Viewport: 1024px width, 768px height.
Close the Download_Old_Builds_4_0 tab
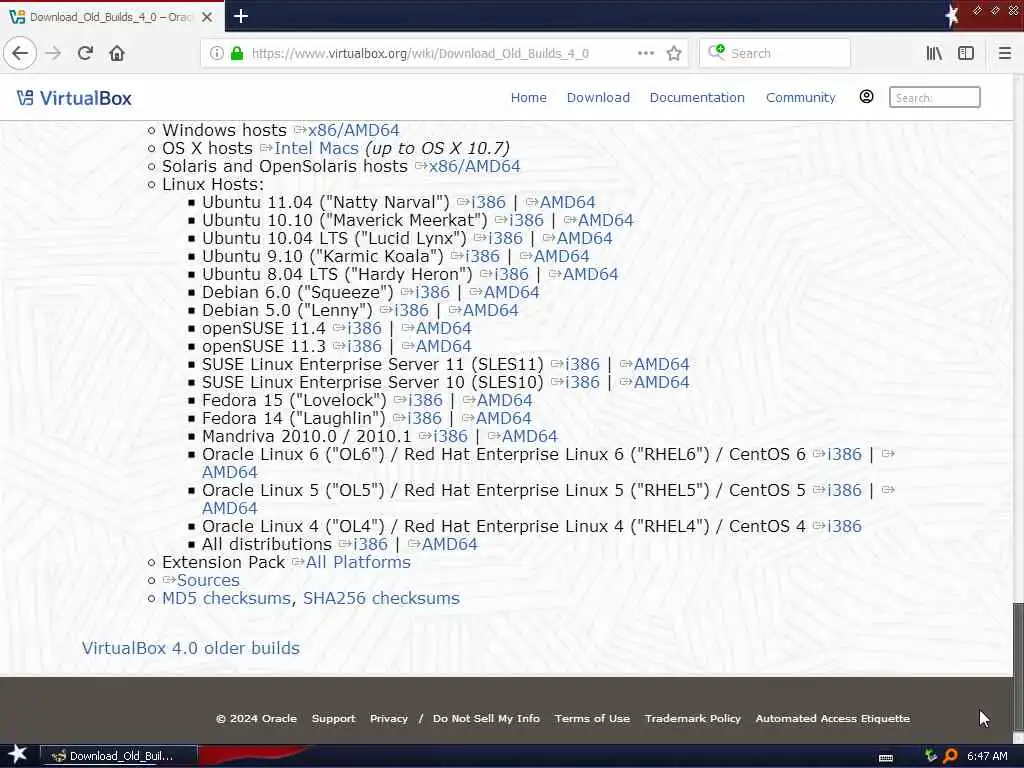tap(207, 17)
